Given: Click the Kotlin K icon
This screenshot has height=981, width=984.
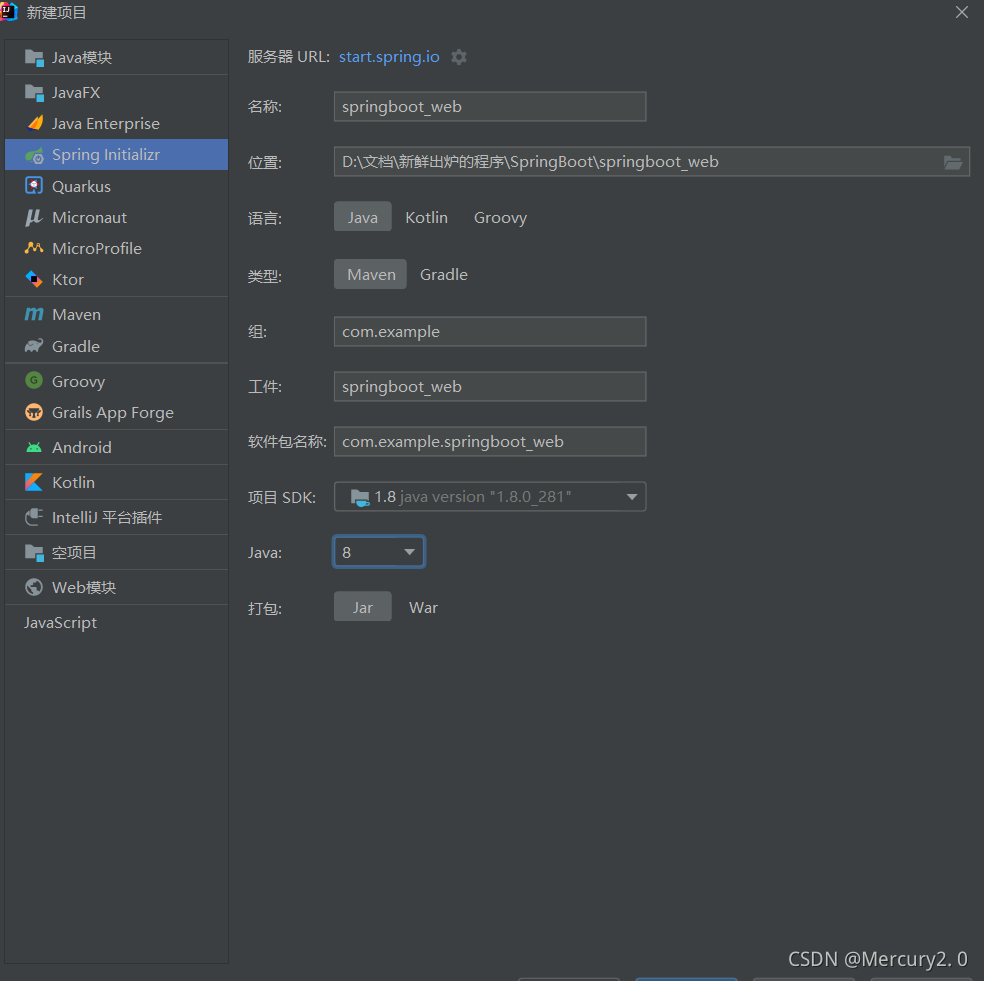Looking at the screenshot, I should coord(34,482).
